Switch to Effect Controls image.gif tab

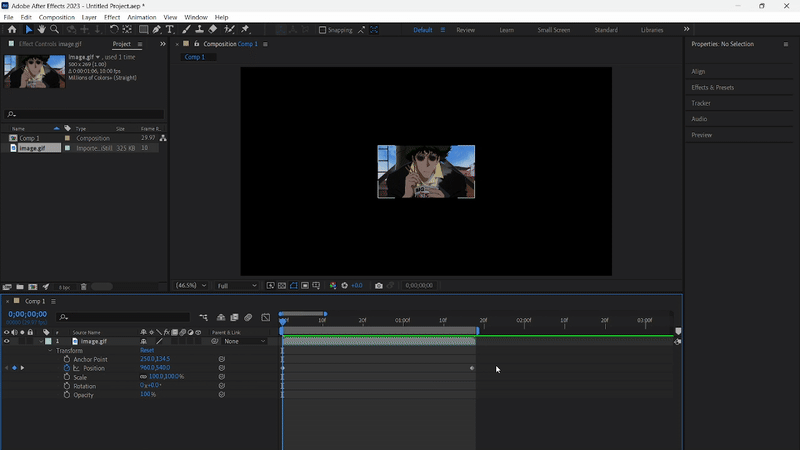(50, 44)
